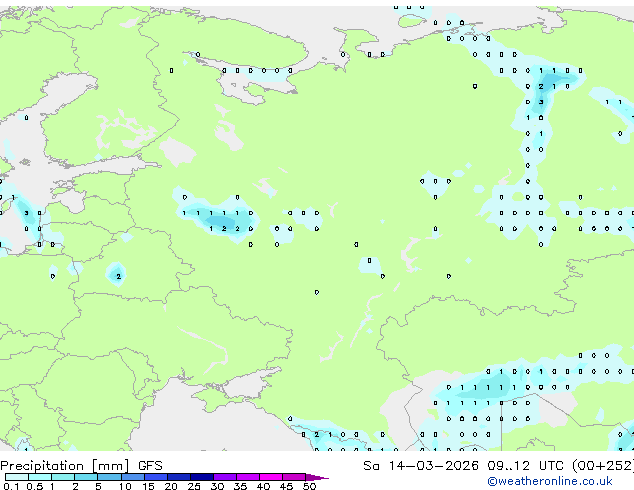Click the 15–20 mm legend color box
Viewport: 634px width, 490px height.
[156, 477]
